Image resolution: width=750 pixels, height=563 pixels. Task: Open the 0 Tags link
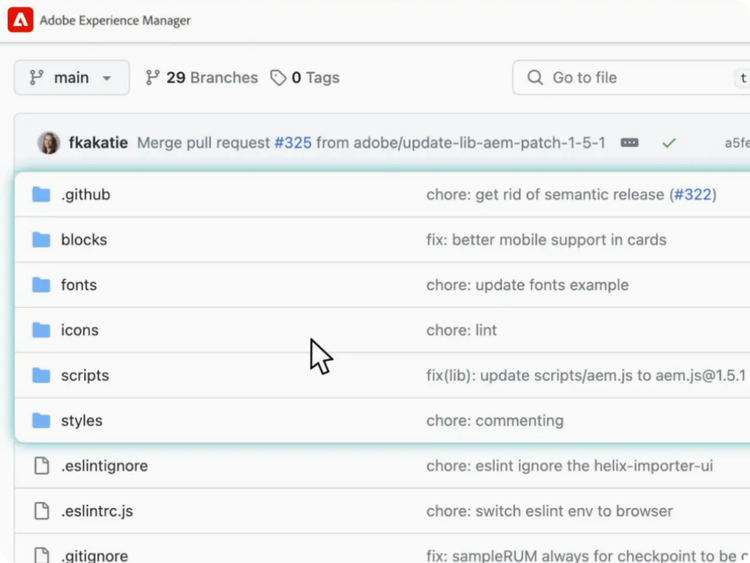(305, 77)
